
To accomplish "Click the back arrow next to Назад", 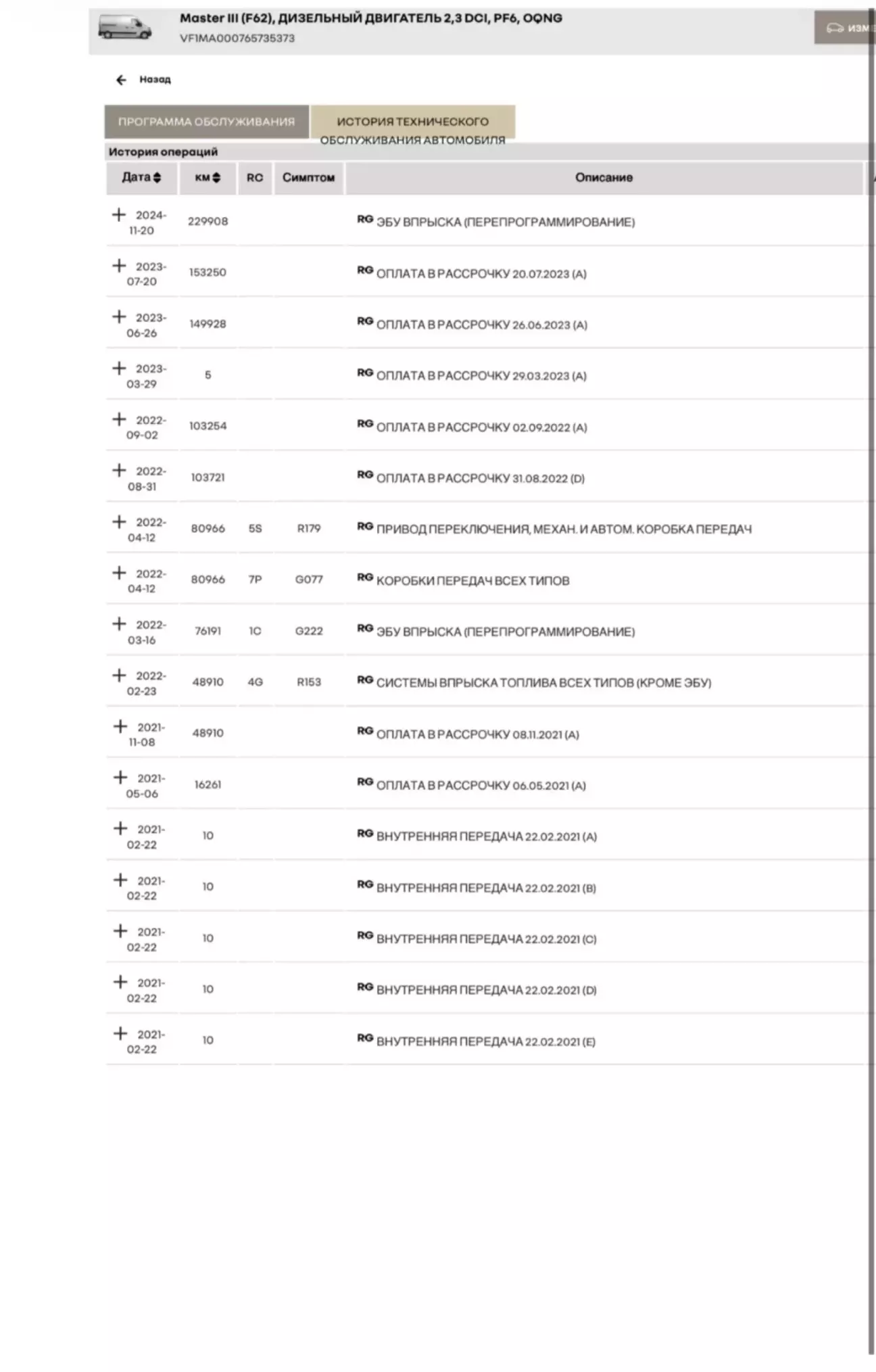I will point(121,80).
